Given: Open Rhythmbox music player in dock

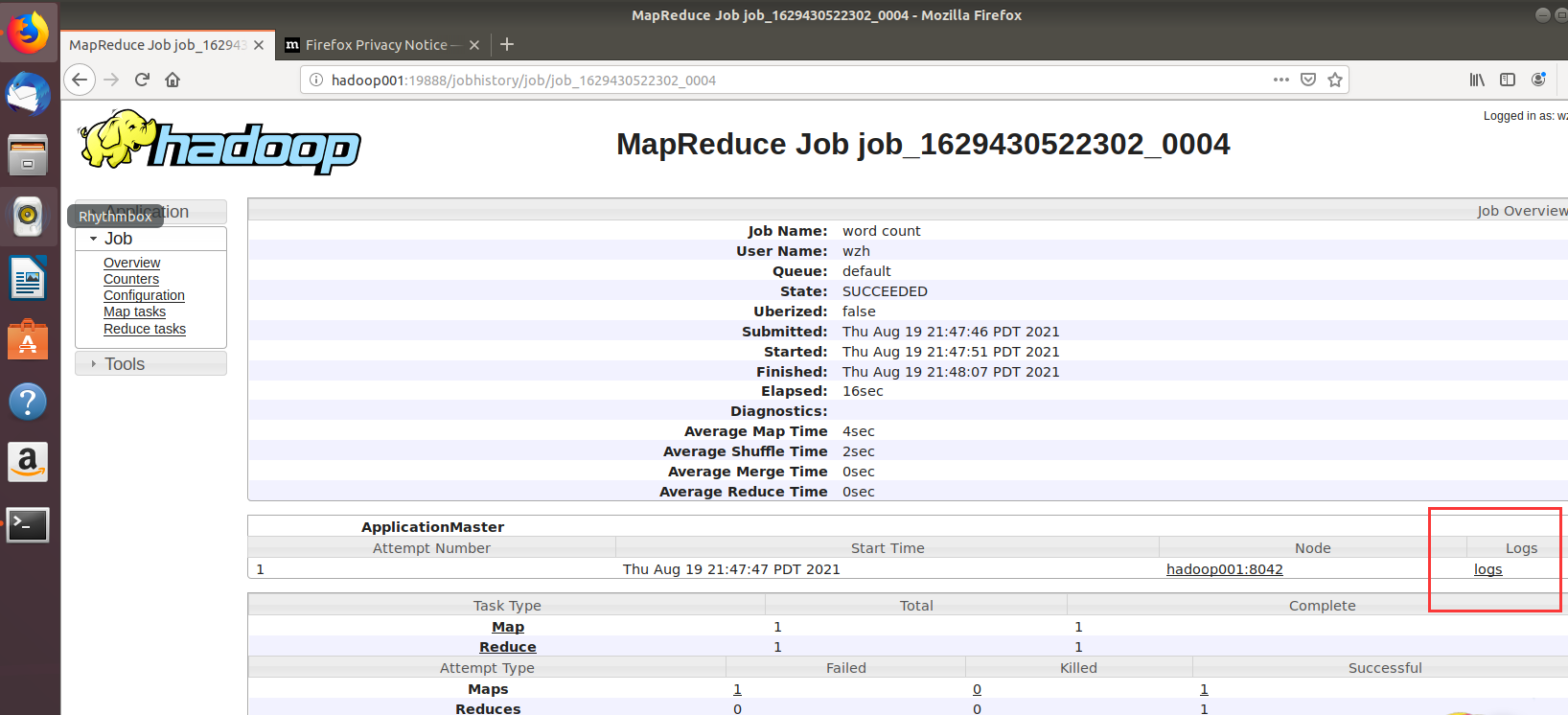Looking at the screenshot, I should click(28, 216).
